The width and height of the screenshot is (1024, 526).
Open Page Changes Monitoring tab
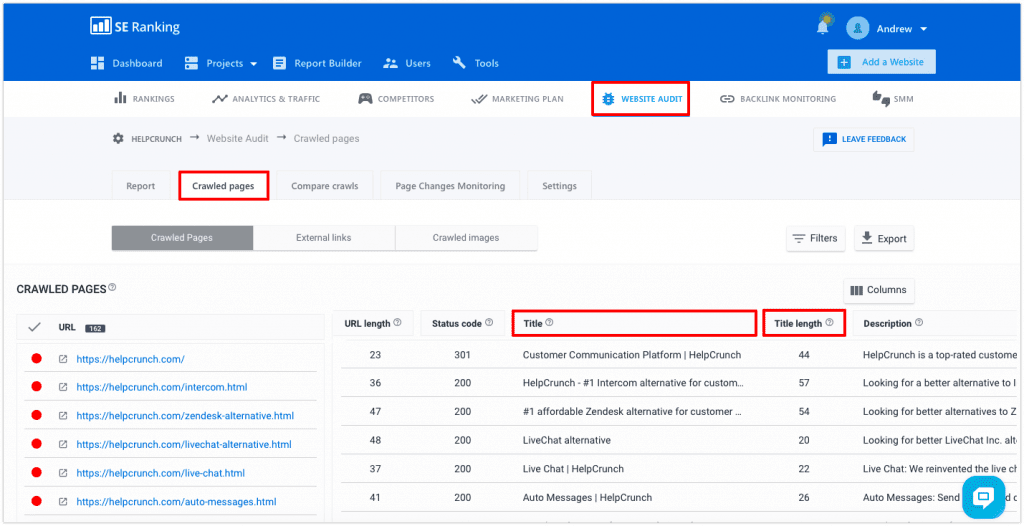point(450,186)
